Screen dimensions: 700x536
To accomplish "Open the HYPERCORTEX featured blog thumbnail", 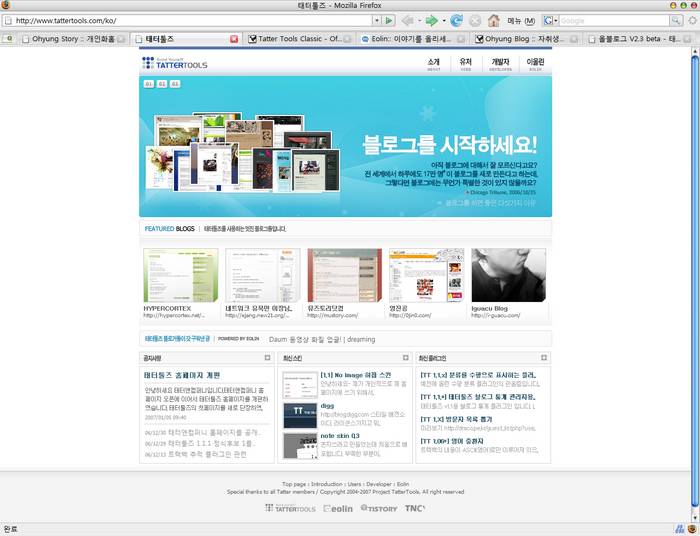I will (x=181, y=275).
